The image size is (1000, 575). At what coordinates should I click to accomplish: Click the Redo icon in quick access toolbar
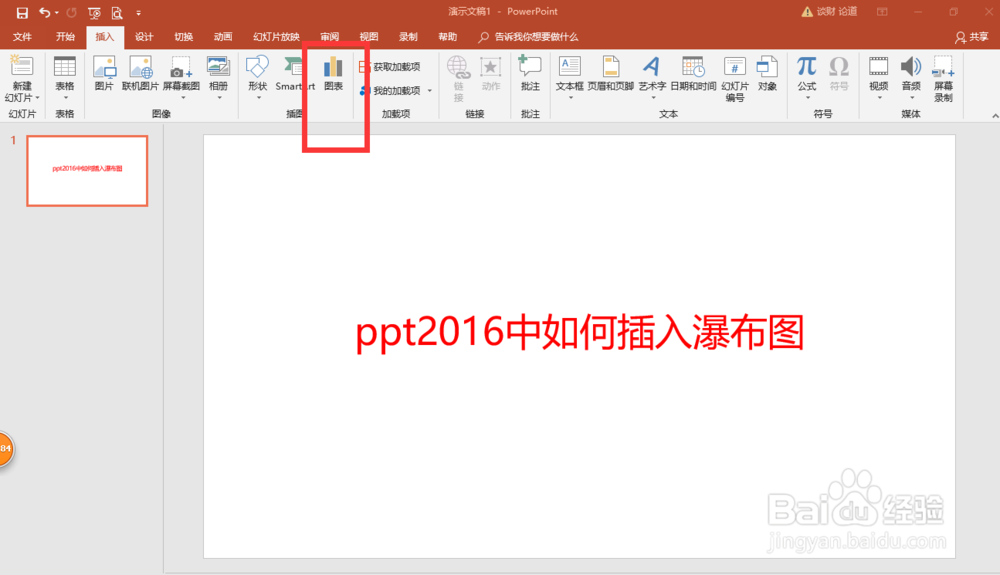tap(71, 13)
